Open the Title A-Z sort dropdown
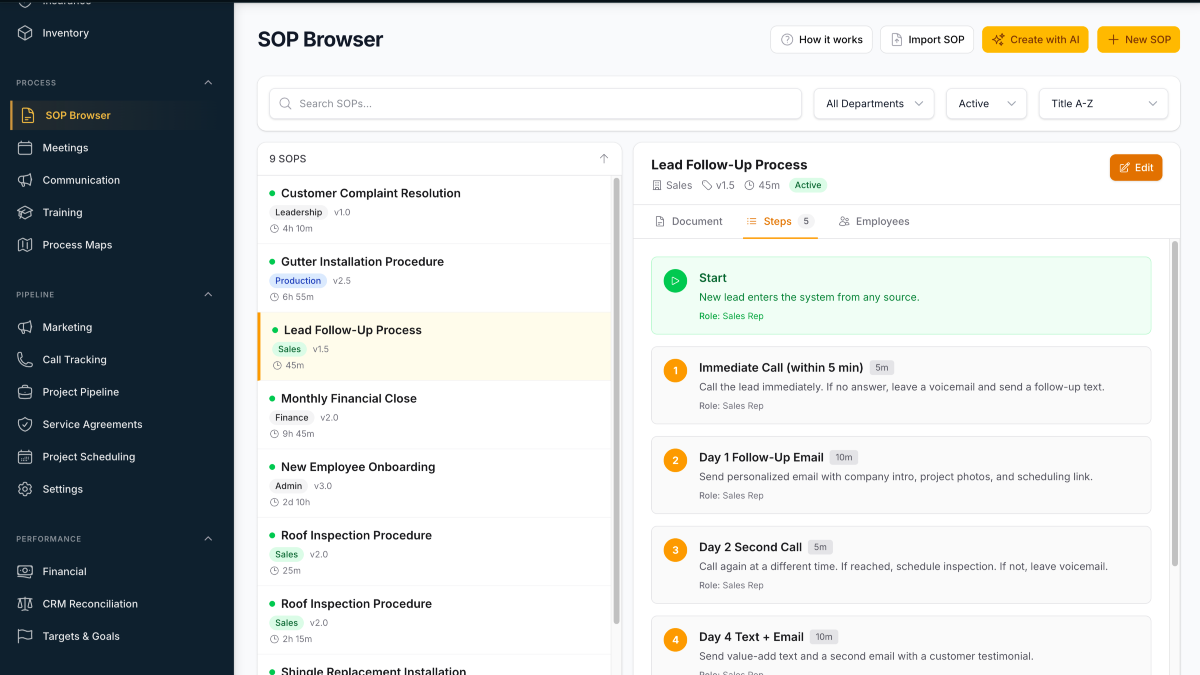 (1103, 103)
